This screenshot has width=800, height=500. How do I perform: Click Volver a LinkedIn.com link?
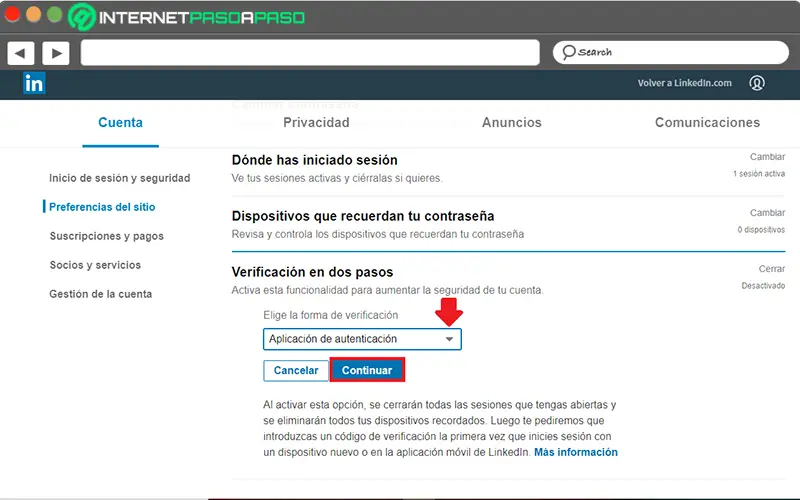tap(684, 83)
